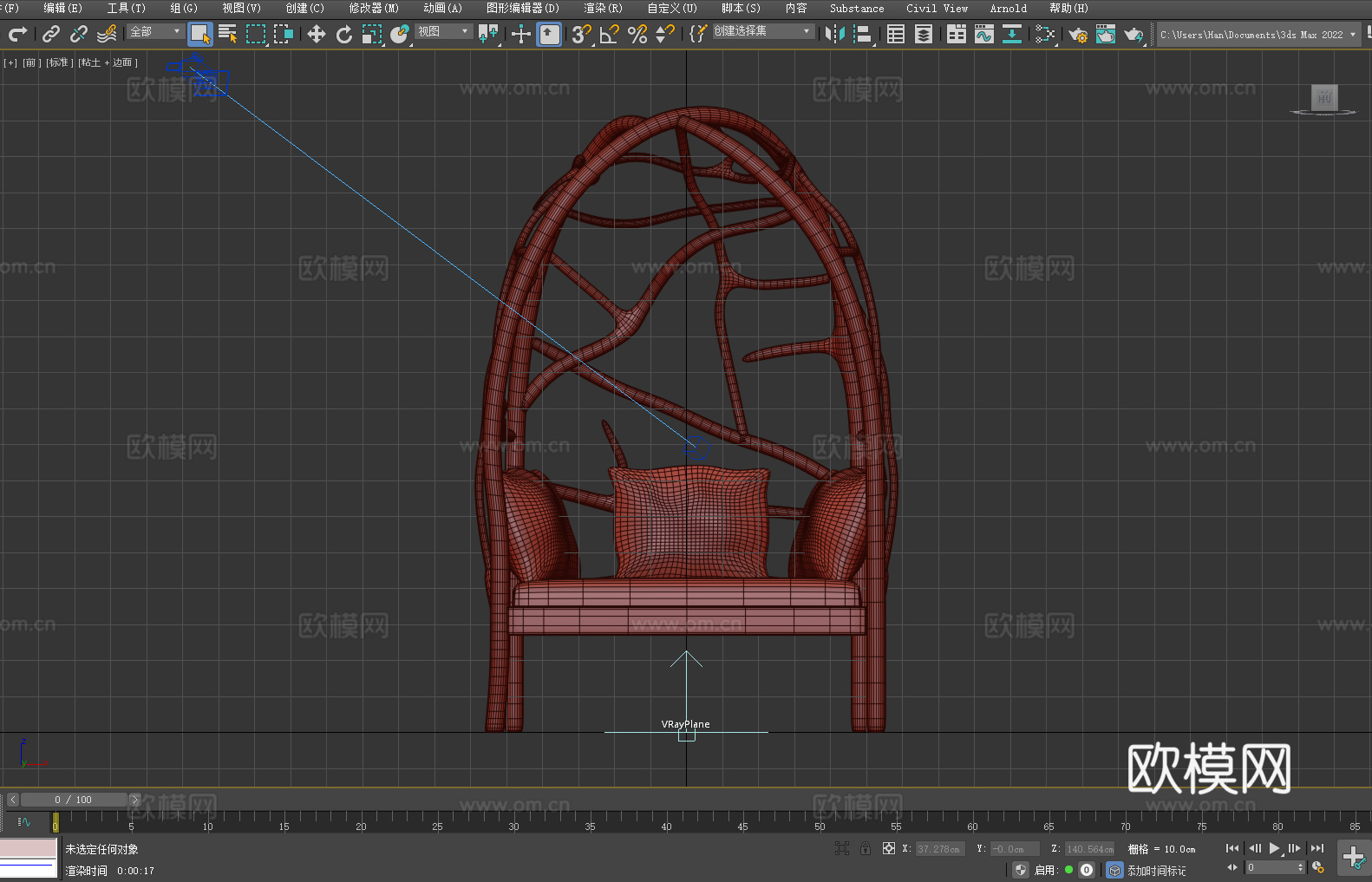
Task: Open the selection filter '全部' dropdown
Action: click(x=156, y=31)
